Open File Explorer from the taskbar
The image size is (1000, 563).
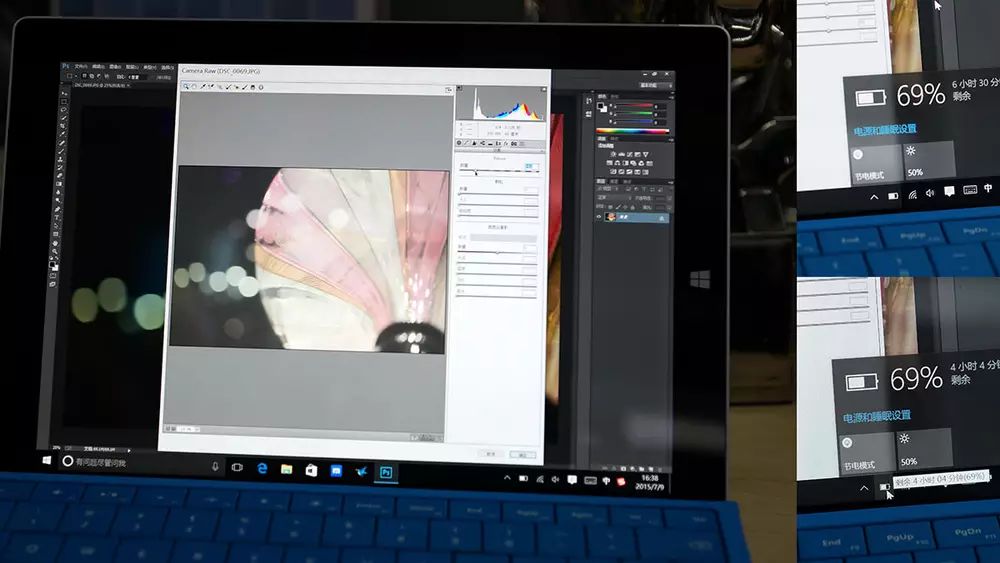pyautogui.click(x=286, y=469)
